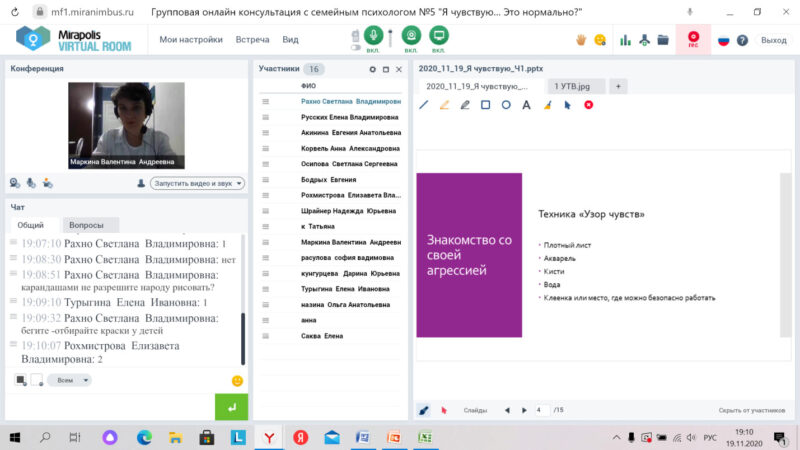Open participants panel settings gear
The image size is (800, 450).
click(372, 69)
